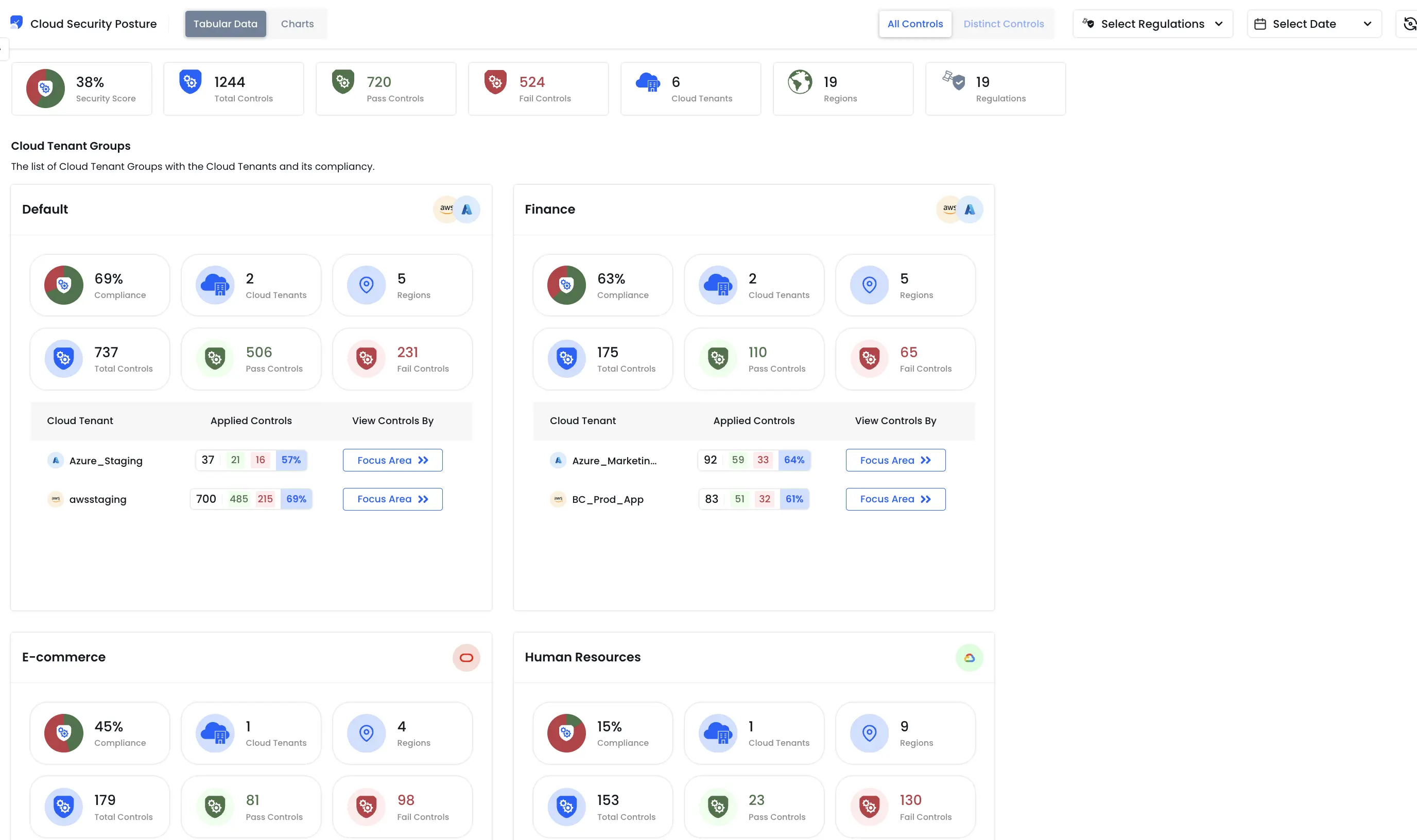Click Focus Area for BC_Prod_App
The image size is (1417, 840).
[895, 499]
